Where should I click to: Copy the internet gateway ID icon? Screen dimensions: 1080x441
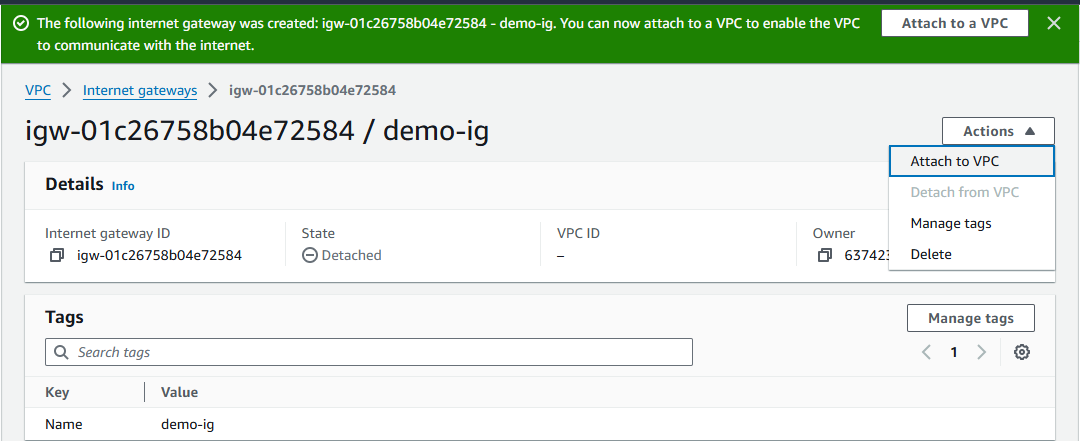[56, 256]
